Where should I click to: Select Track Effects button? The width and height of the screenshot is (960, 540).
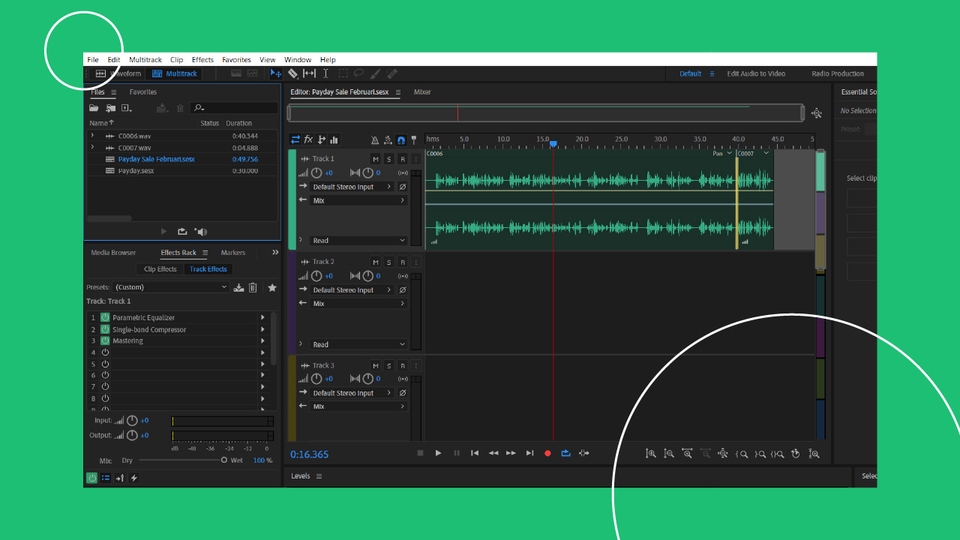point(208,269)
